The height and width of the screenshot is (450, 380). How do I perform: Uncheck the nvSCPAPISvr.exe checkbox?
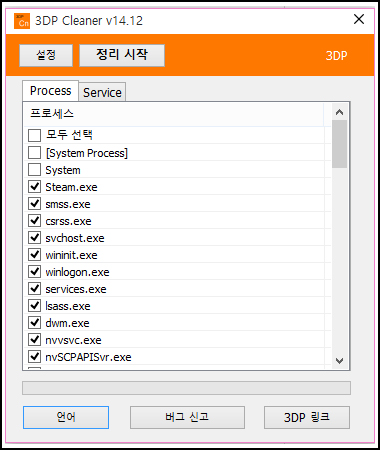pyautogui.click(x=35, y=357)
